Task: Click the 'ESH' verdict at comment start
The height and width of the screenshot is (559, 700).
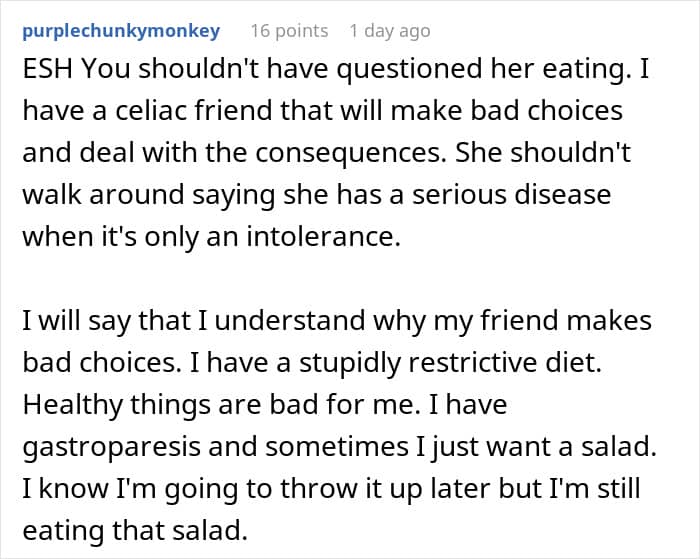Action: (x=47, y=69)
